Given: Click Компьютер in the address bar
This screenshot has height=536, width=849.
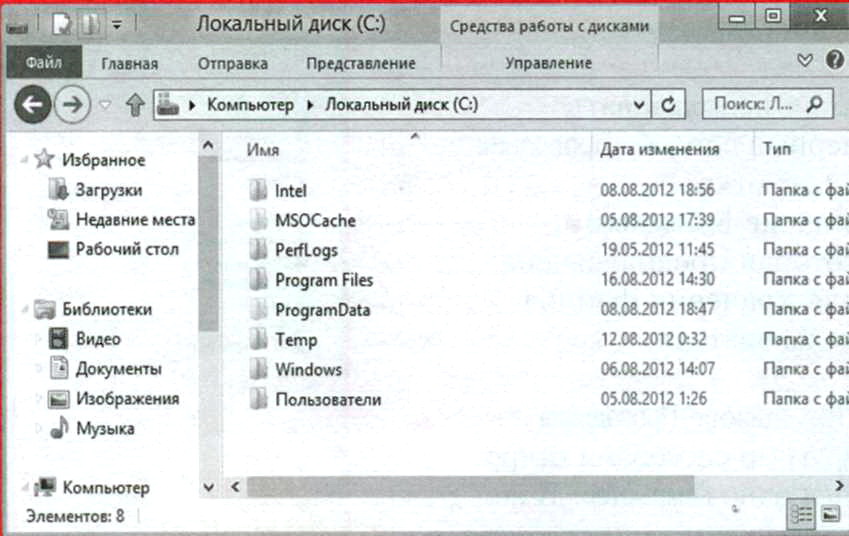Looking at the screenshot, I should (x=250, y=104).
